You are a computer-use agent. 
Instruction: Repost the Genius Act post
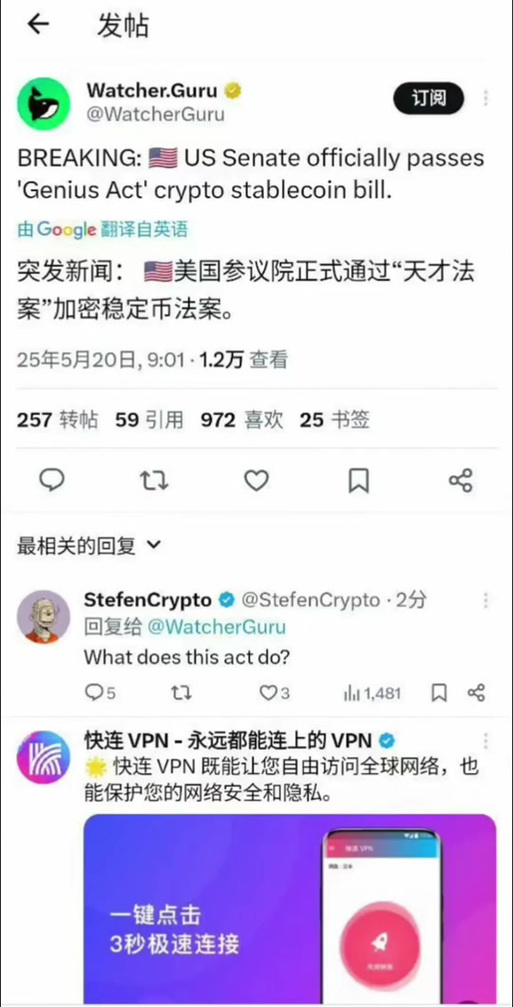[x=155, y=480]
